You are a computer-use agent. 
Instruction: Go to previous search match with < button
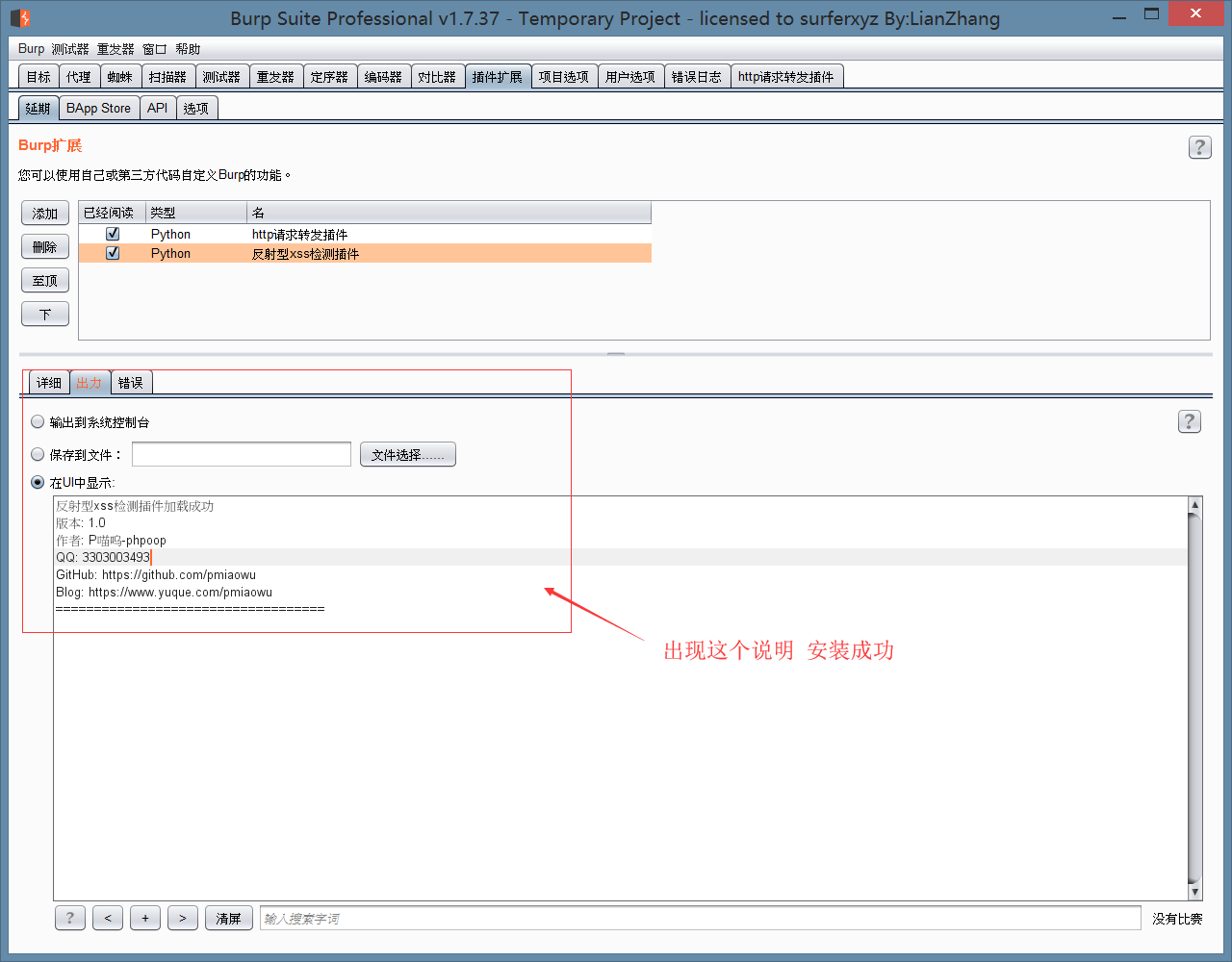(x=108, y=918)
